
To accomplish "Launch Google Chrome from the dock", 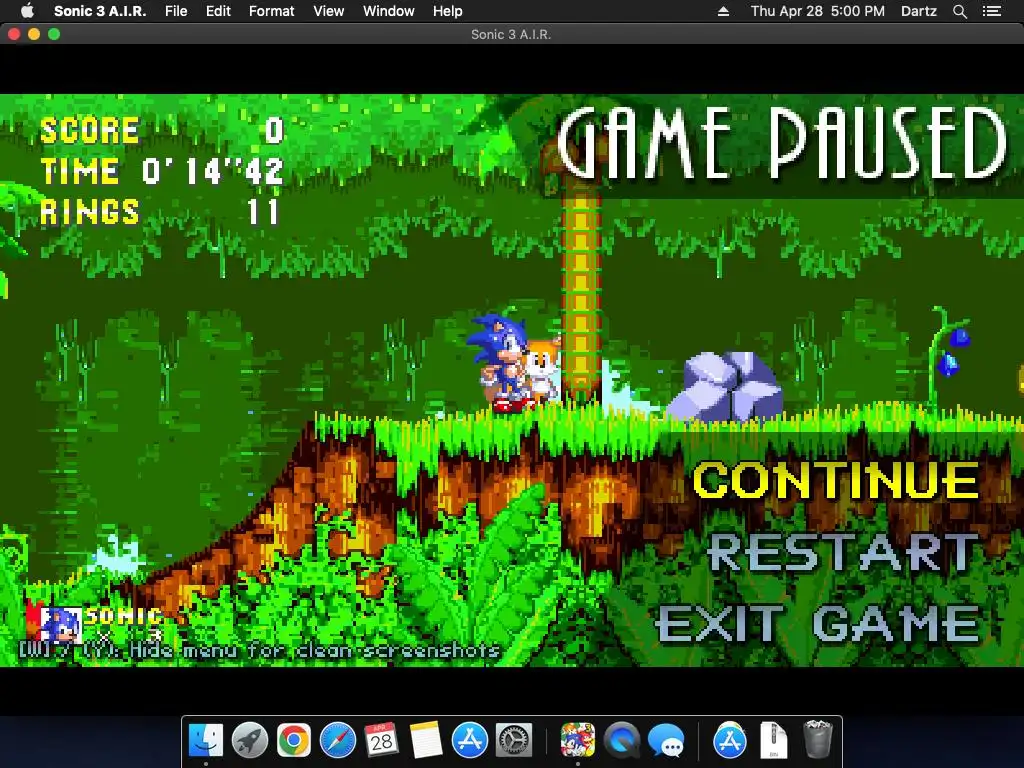I will click(293, 740).
